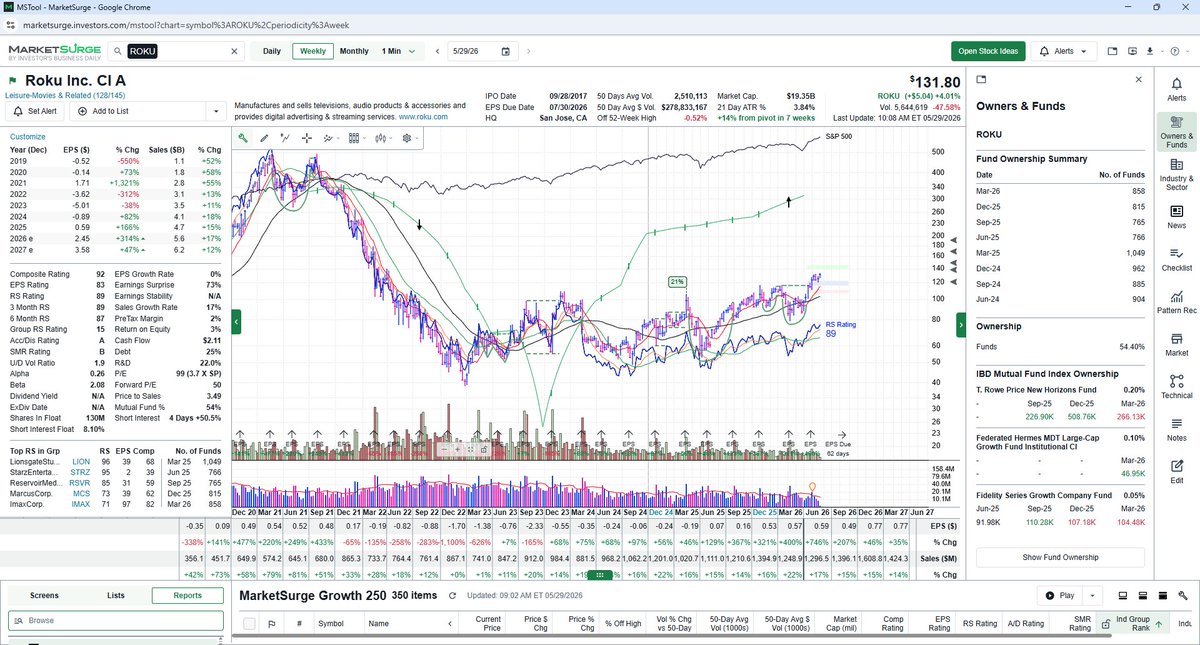Select the Screens tab
This screenshot has width=1200, height=645.
pyautogui.click(x=44, y=596)
